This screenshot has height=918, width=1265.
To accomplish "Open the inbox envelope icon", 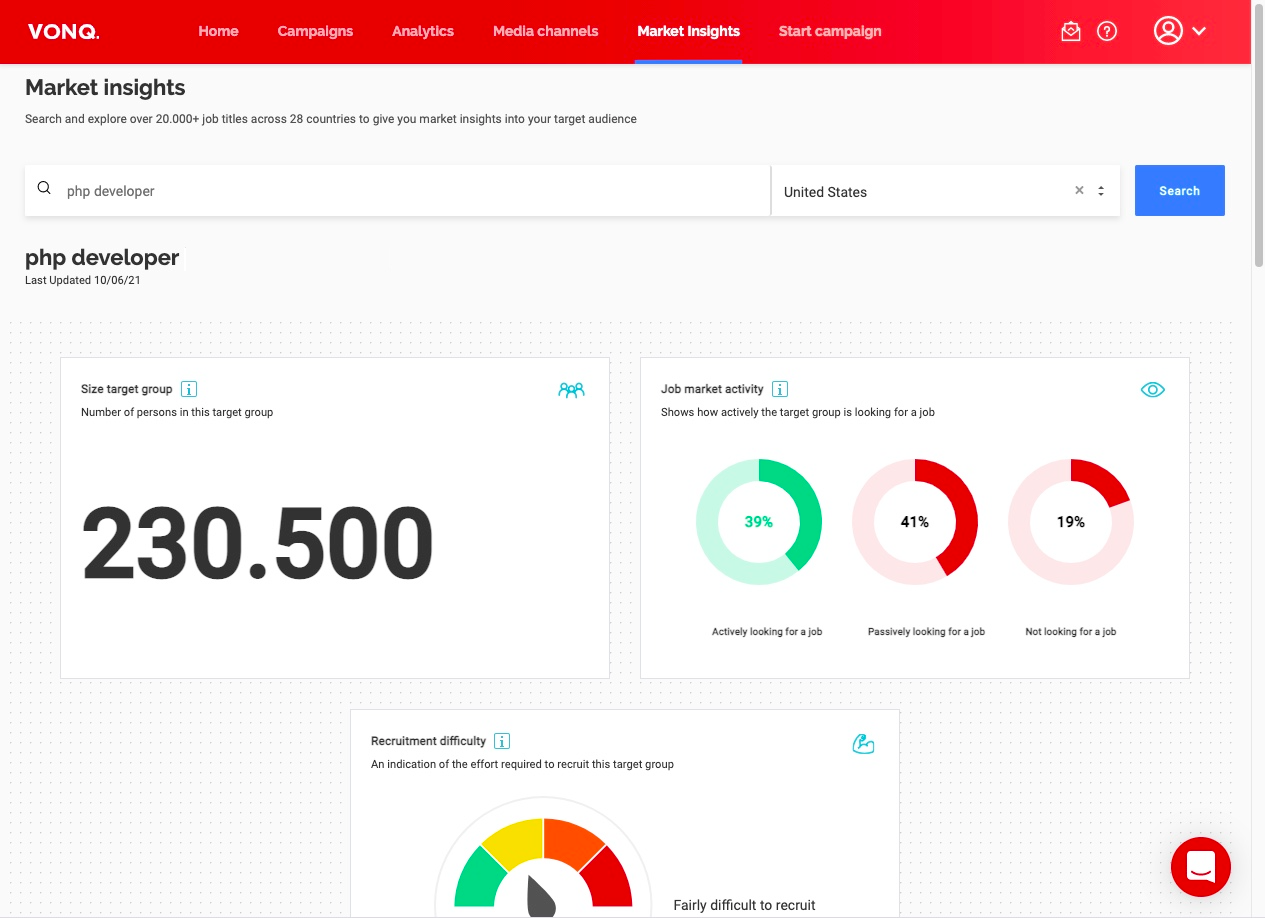I will point(1071,31).
